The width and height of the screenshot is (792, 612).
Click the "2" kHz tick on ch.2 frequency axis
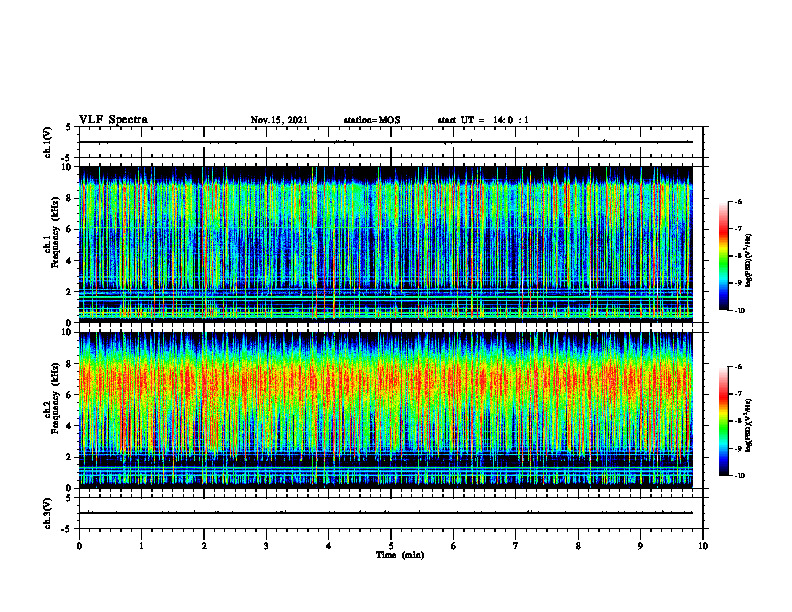[70, 457]
